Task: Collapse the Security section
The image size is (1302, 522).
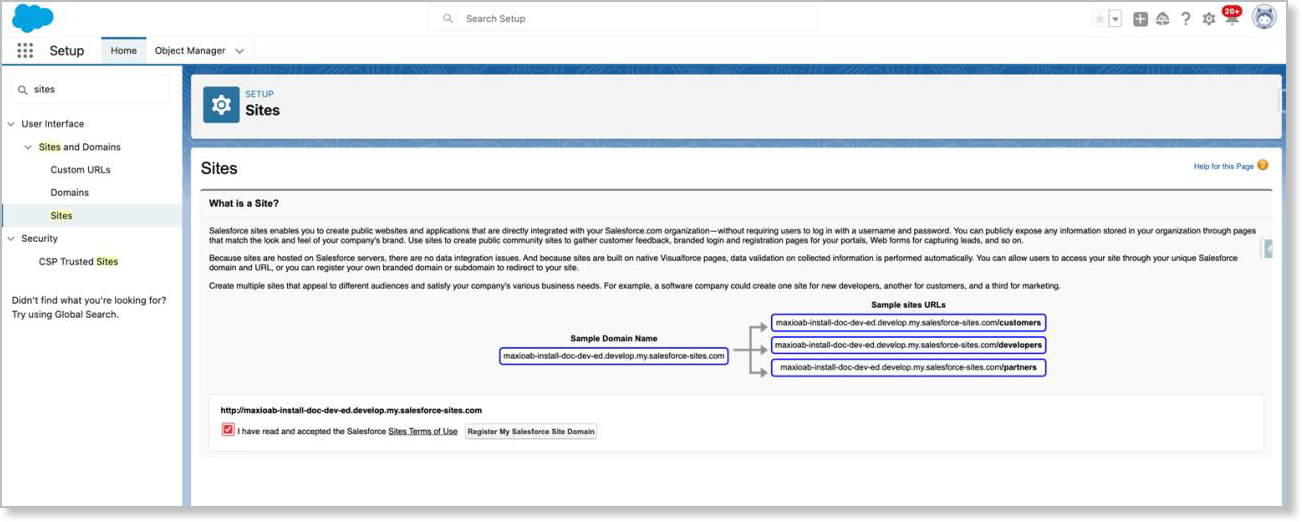Action: pyautogui.click(x=11, y=239)
